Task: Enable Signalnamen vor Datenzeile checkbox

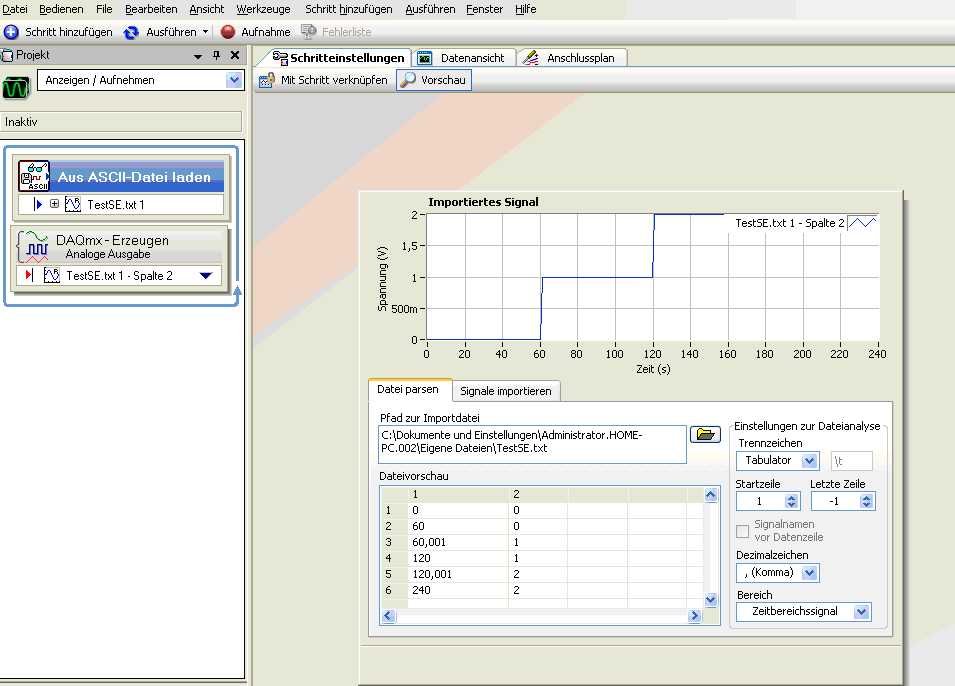Action: 742,531
